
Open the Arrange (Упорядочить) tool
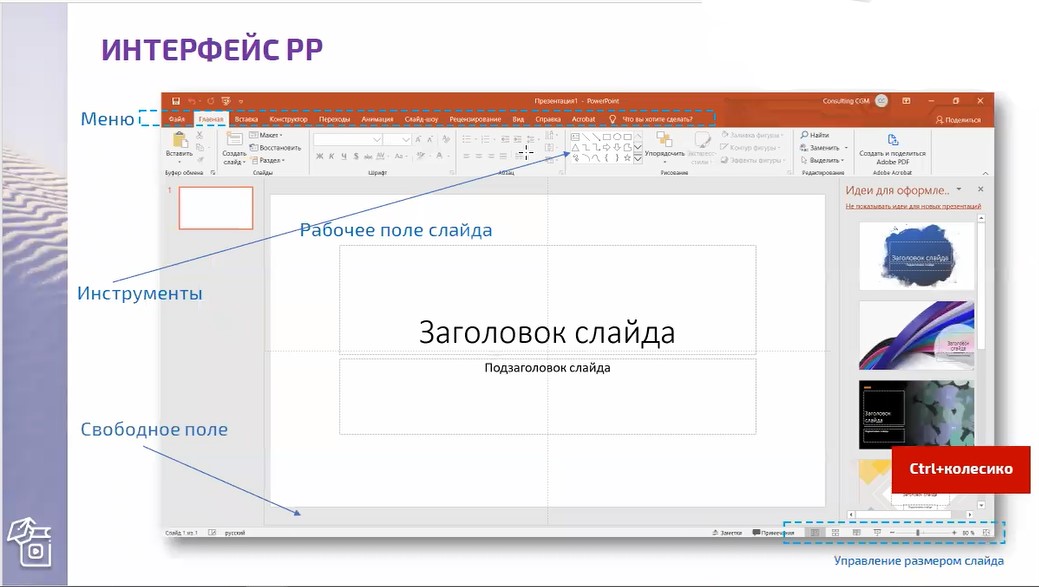664,141
